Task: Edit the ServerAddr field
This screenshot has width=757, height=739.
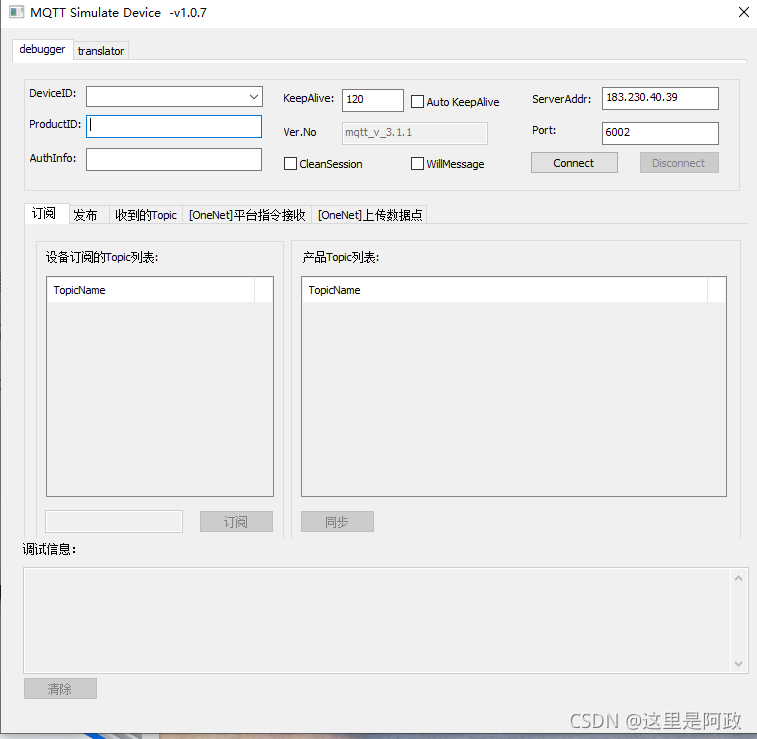Action: pos(660,98)
